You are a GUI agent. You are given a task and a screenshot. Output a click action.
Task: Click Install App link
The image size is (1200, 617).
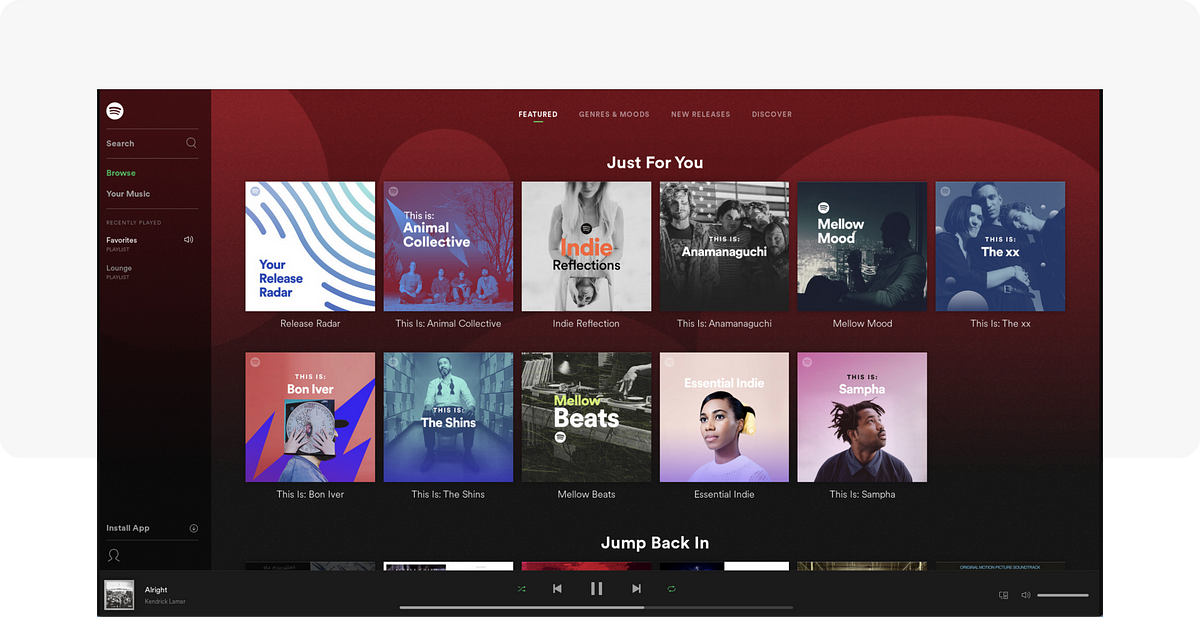pos(128,528)
